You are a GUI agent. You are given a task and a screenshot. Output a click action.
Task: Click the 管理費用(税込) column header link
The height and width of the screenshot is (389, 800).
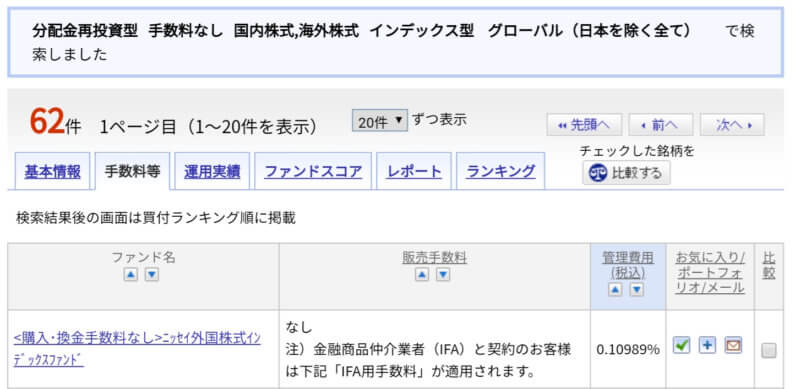(628, 265)
